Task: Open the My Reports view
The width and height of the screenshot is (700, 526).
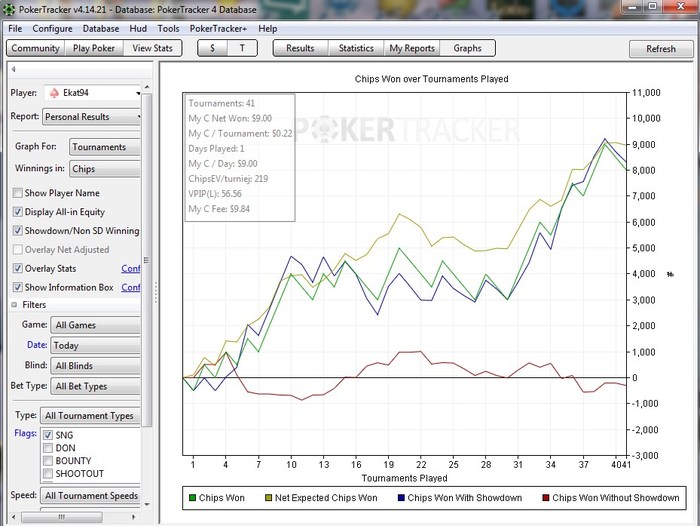Action: tap(412, 48)
